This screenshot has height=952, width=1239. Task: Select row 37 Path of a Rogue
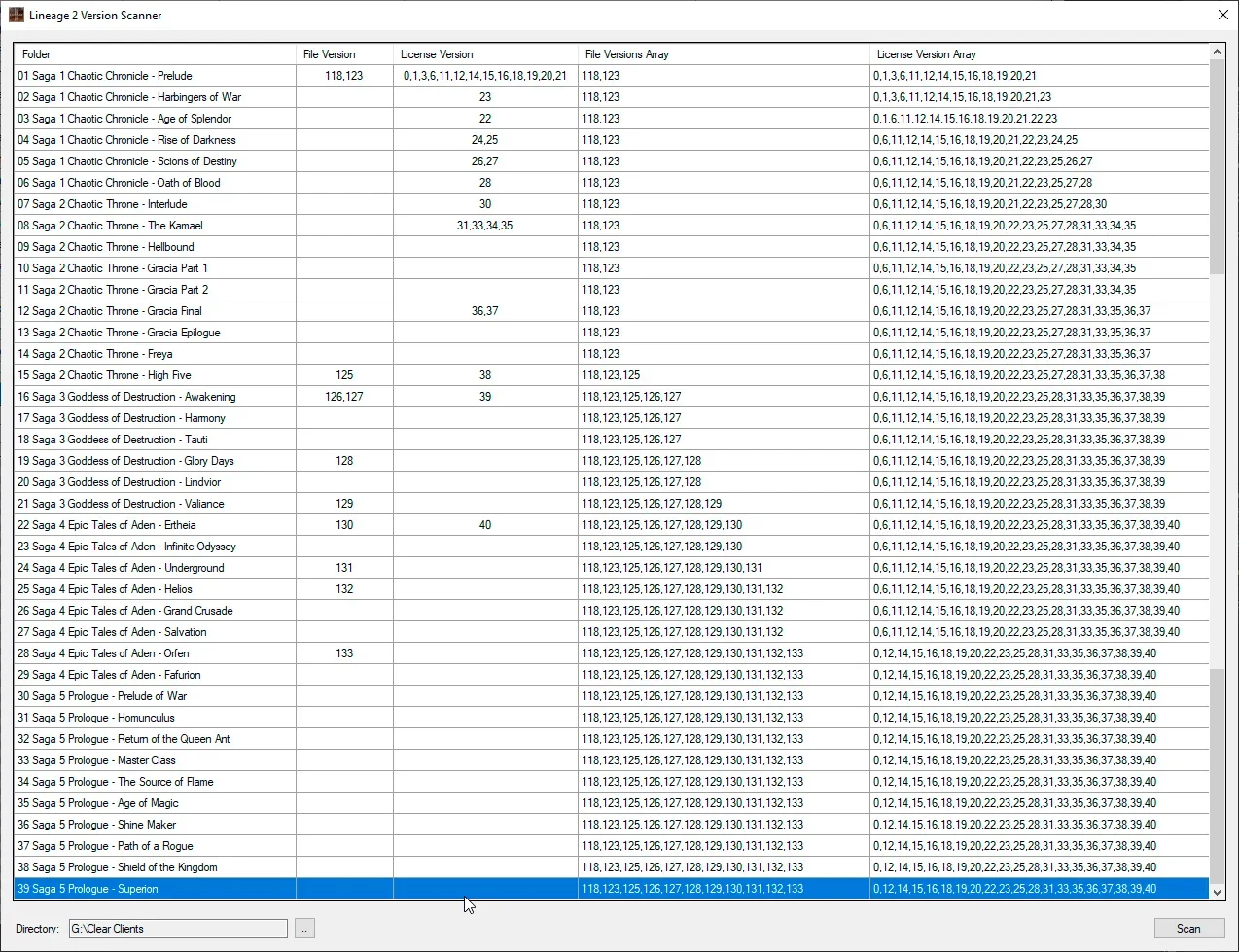coord(611,846)
